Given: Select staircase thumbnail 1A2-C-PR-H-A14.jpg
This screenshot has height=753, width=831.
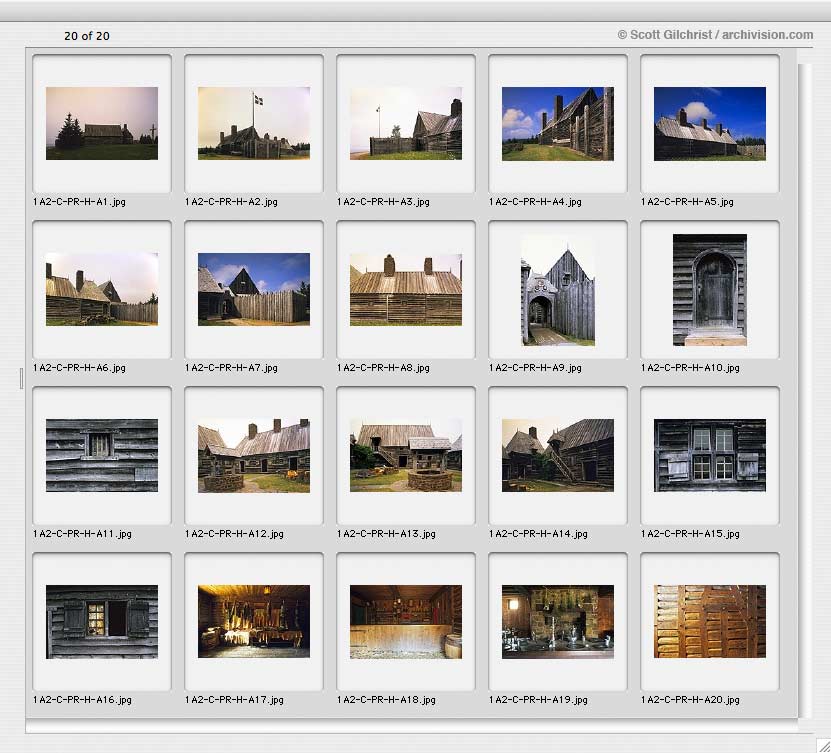Looking at the screenshot, I should coord(558,455).
